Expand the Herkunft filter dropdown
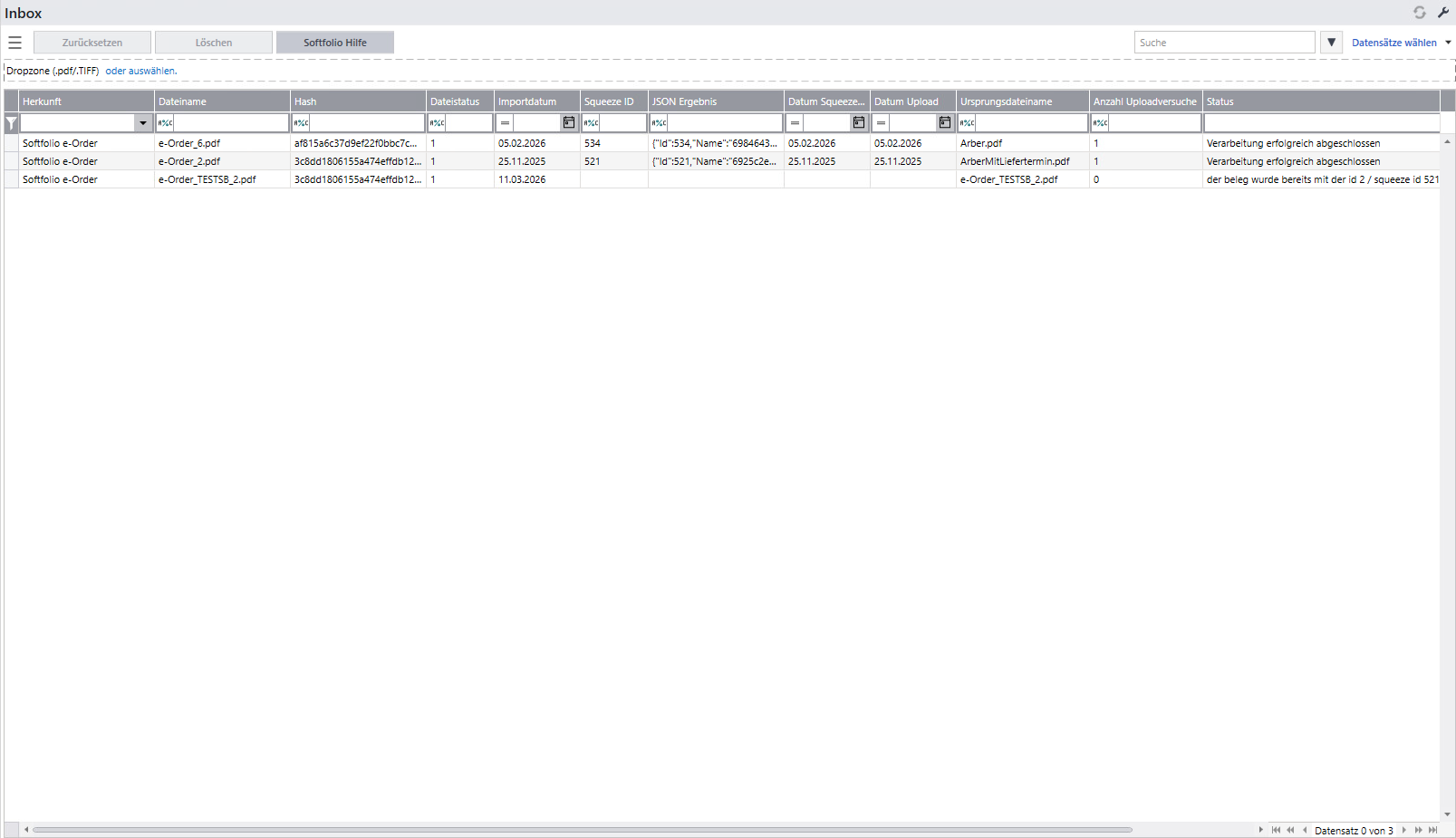 tap(143, 122)
